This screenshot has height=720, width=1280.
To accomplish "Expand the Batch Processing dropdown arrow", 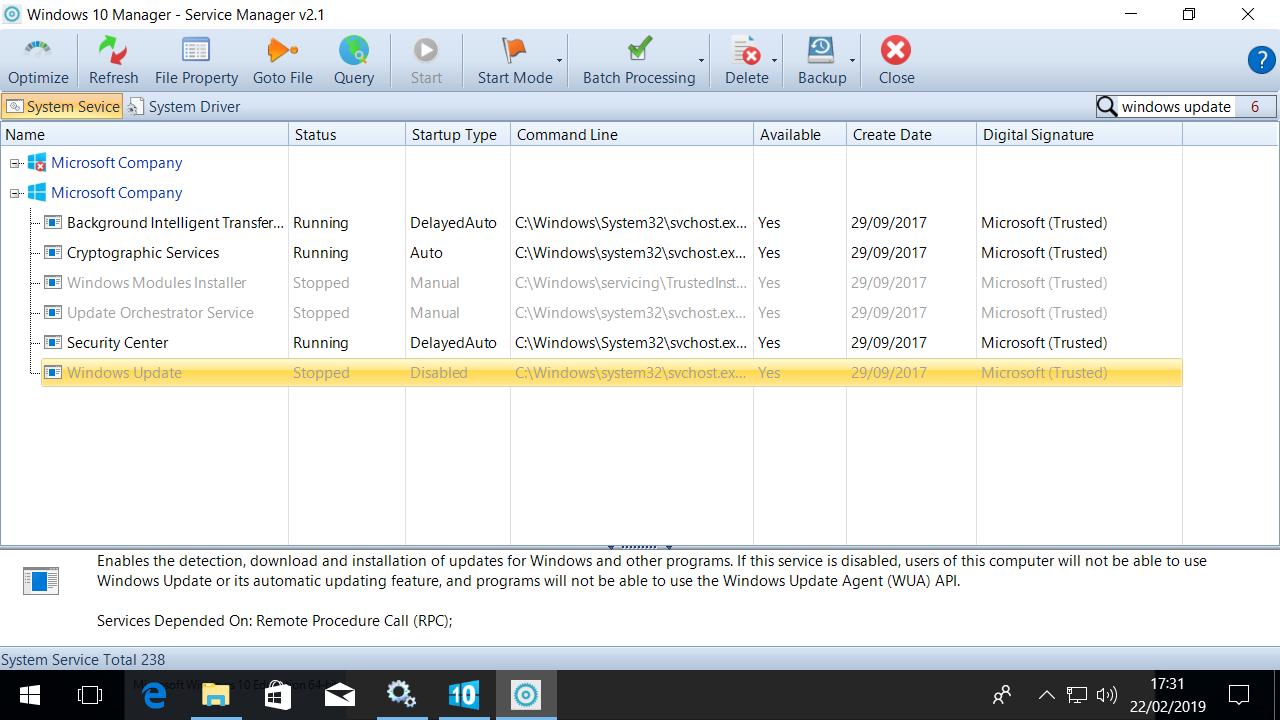I will (702, 61).
